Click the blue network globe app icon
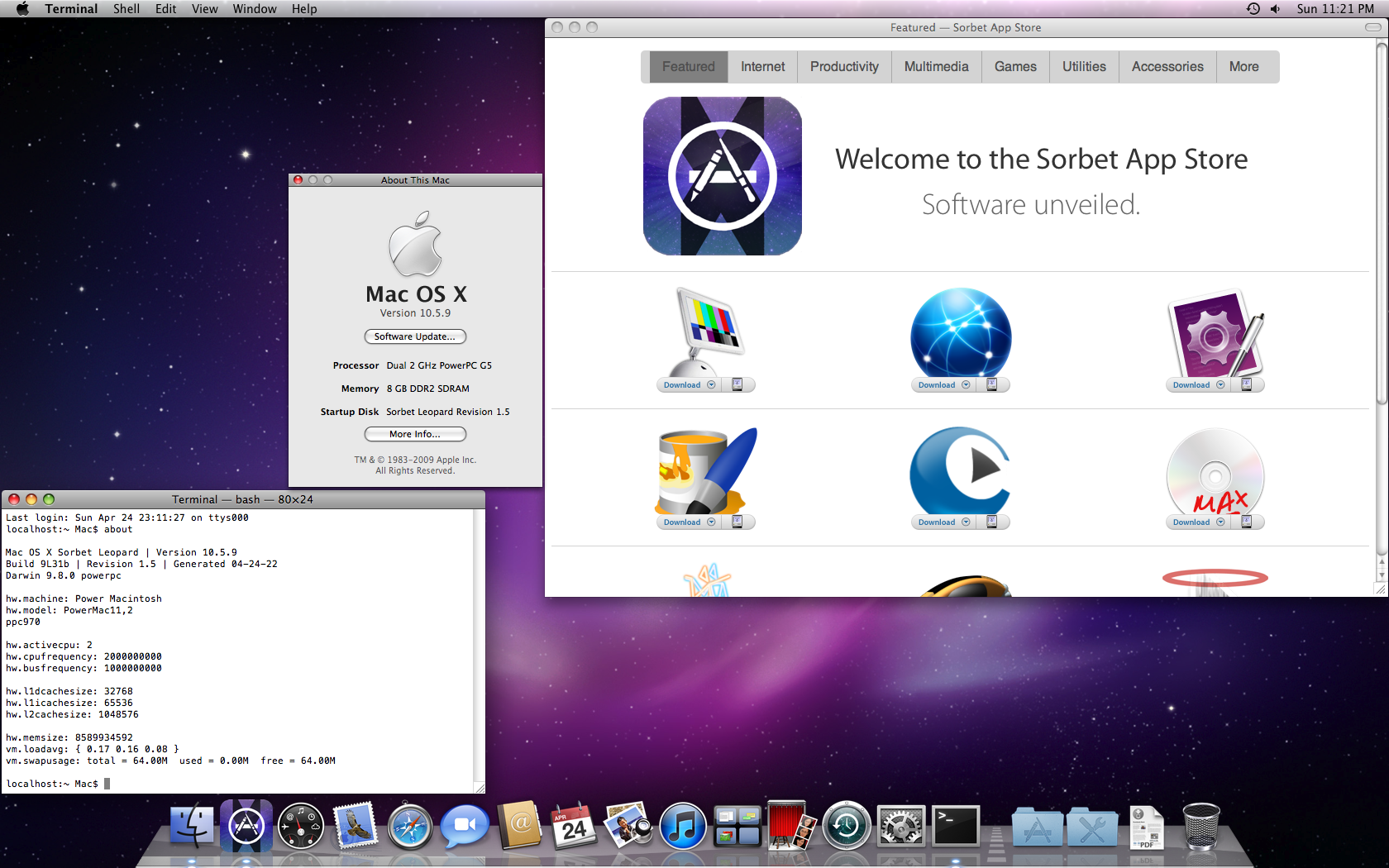The width and height of the screenshot is (1389, 868). click(961, 332)
